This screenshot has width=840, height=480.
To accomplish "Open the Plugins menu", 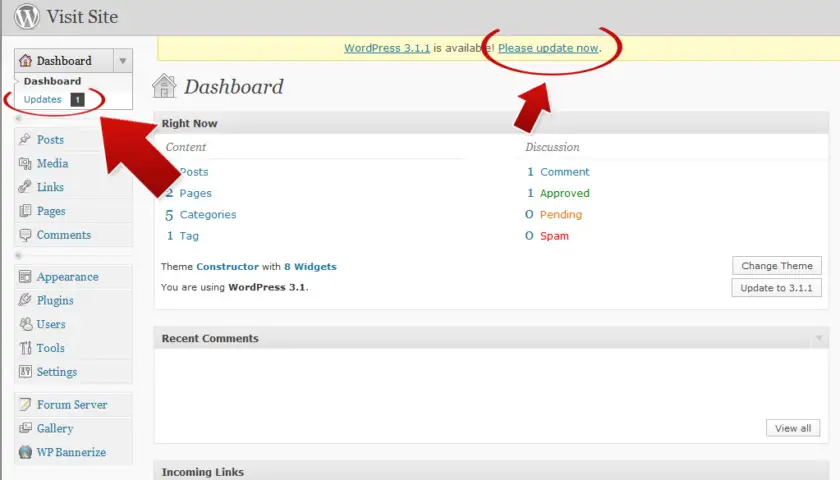I will point(55,301).
